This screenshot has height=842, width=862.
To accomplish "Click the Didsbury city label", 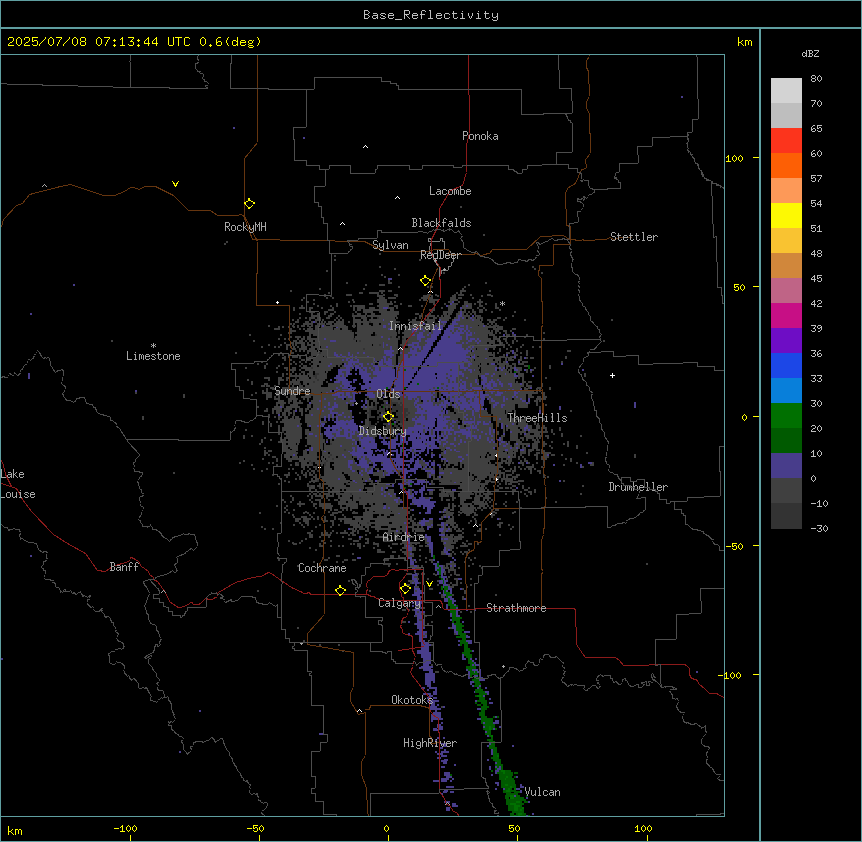I will (x=383, y=431).
